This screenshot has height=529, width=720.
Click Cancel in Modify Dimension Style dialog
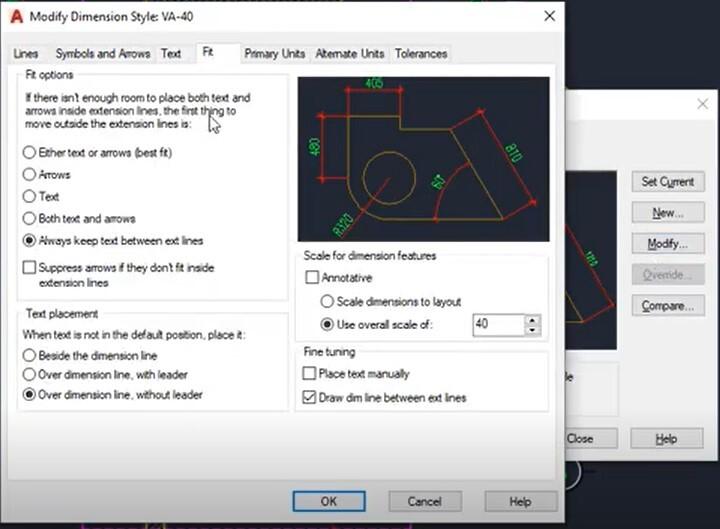pyautogui.click(x=425, y=501)
